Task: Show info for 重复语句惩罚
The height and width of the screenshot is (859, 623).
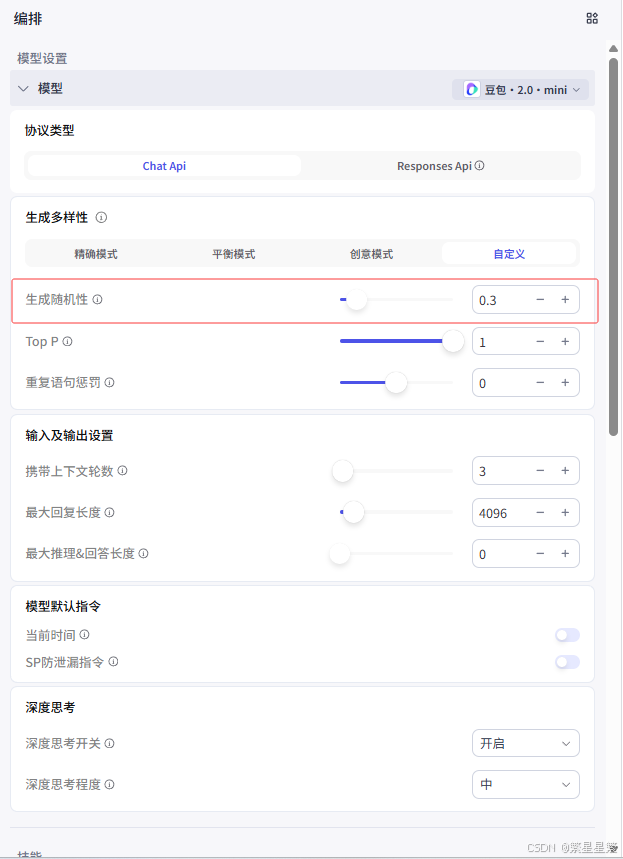Action: [110, 382]
